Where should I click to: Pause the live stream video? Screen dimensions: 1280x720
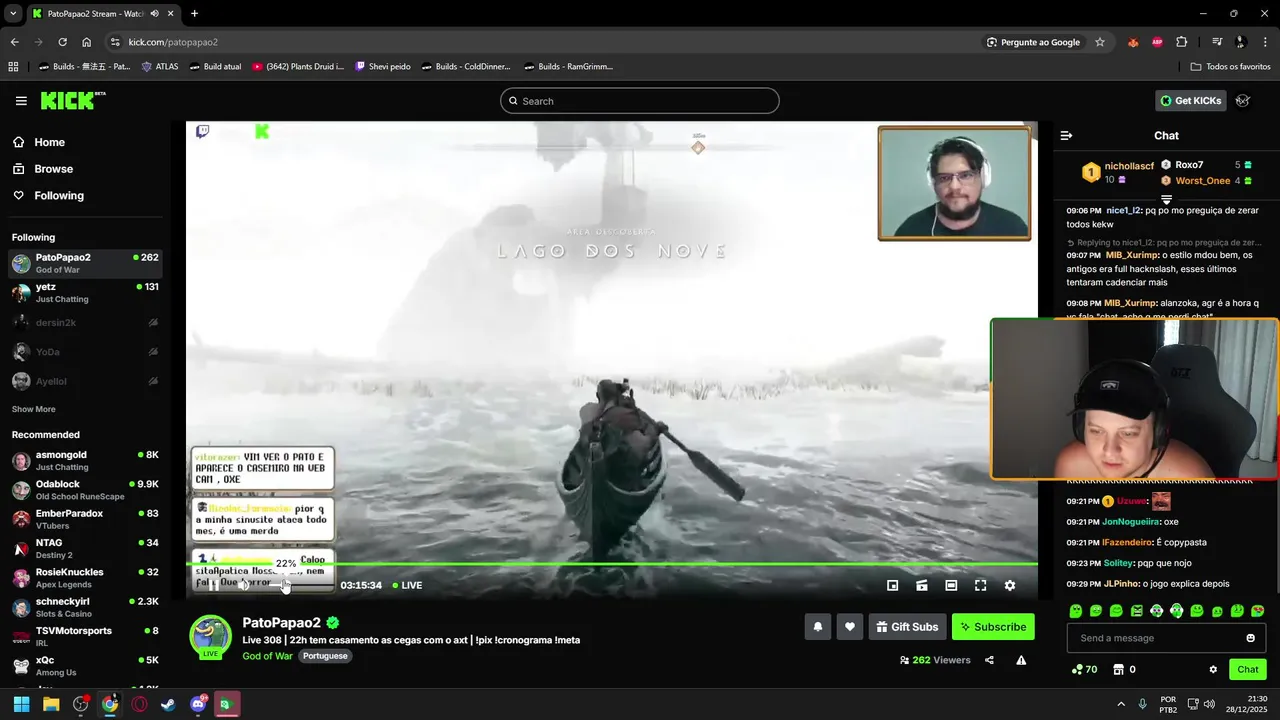tap(213, 585)
